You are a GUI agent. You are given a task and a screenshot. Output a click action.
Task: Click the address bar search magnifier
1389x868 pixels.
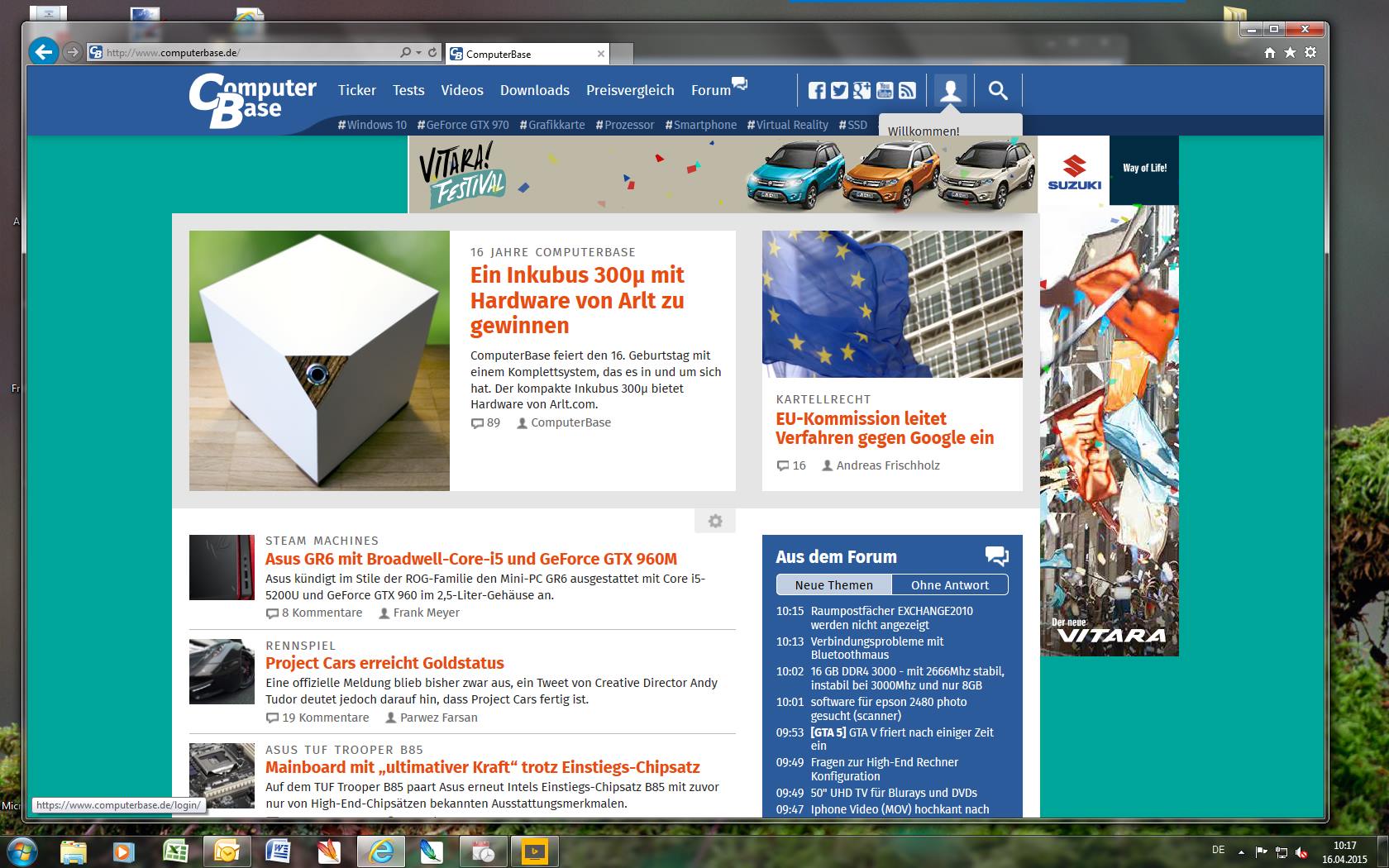coord(405,52)
